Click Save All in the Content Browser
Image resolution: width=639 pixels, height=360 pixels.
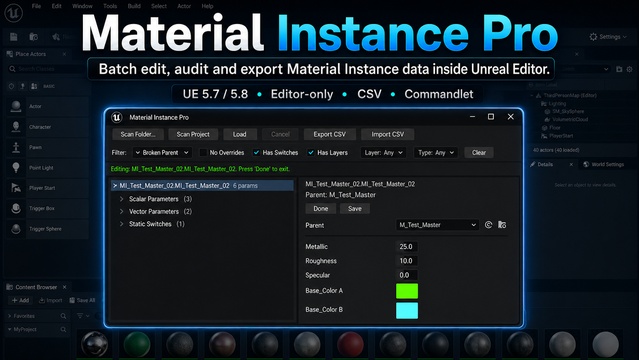82,300
